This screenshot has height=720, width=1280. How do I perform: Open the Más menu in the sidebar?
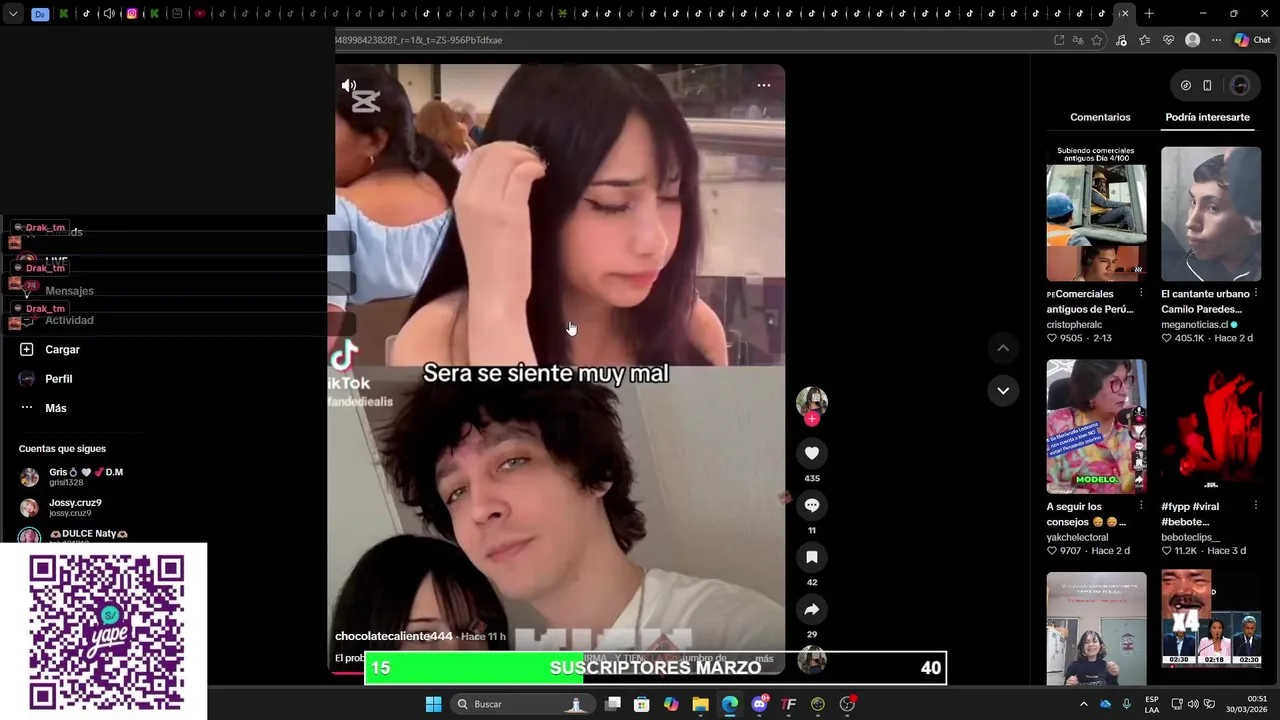coord(55,408)
